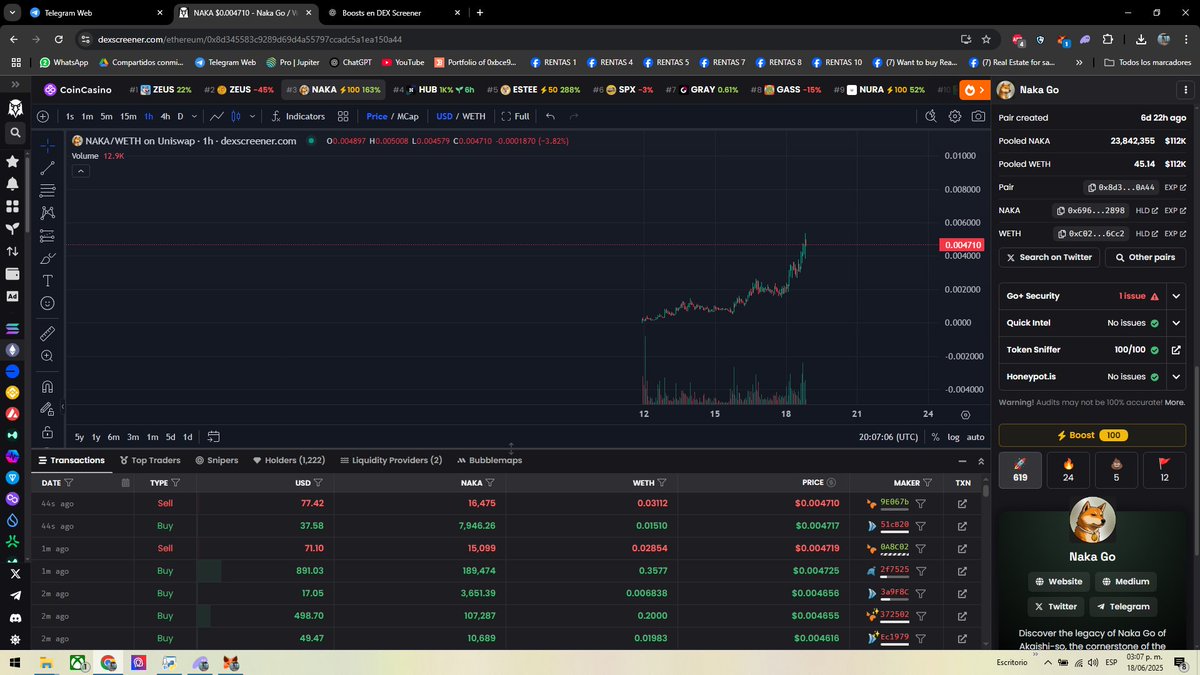Viewport: 1200px width, 675px height.
Task: Switch to Top Traders tab
Action: click(x=150, y=460)
